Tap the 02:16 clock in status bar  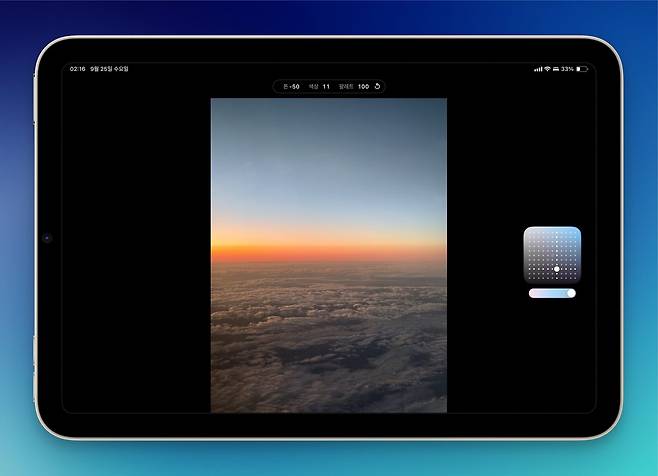pyautogui.click(x=77, y=69)
